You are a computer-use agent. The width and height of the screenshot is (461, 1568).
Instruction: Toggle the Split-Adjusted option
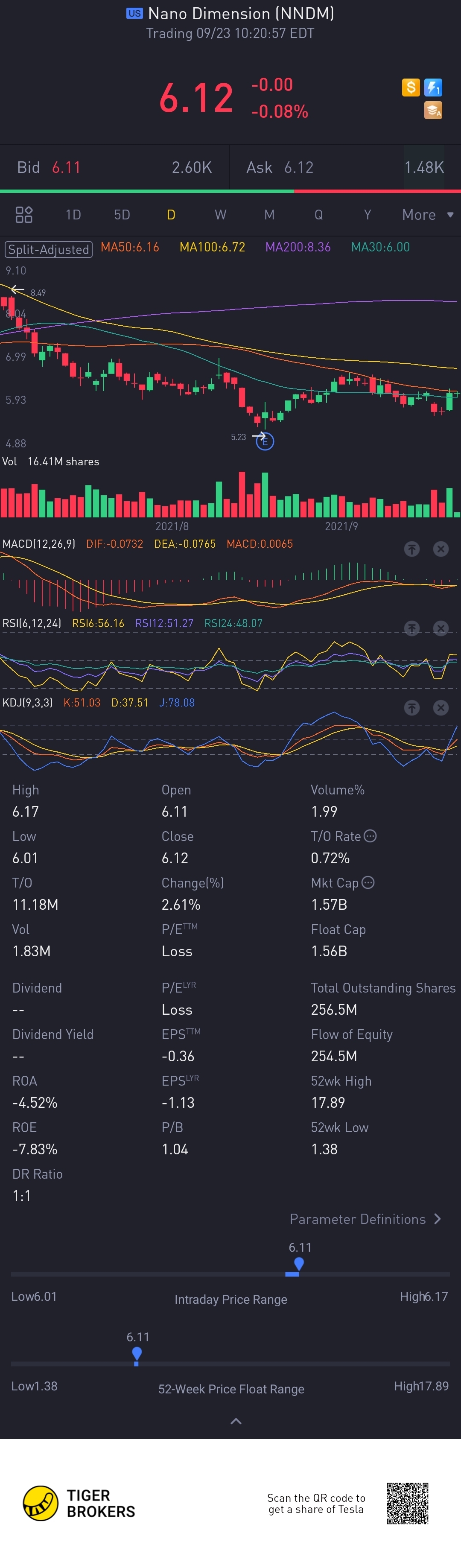pos(49,250)
